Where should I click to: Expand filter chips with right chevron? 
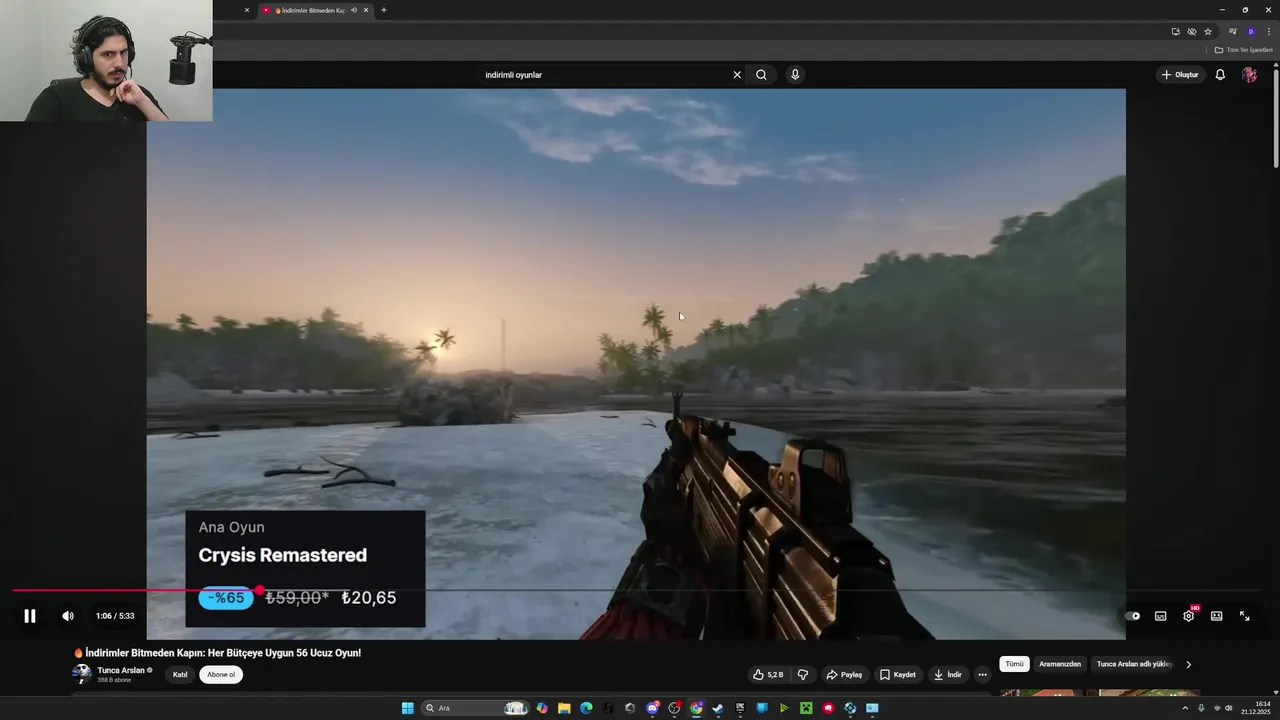(x=1188, y=664)
